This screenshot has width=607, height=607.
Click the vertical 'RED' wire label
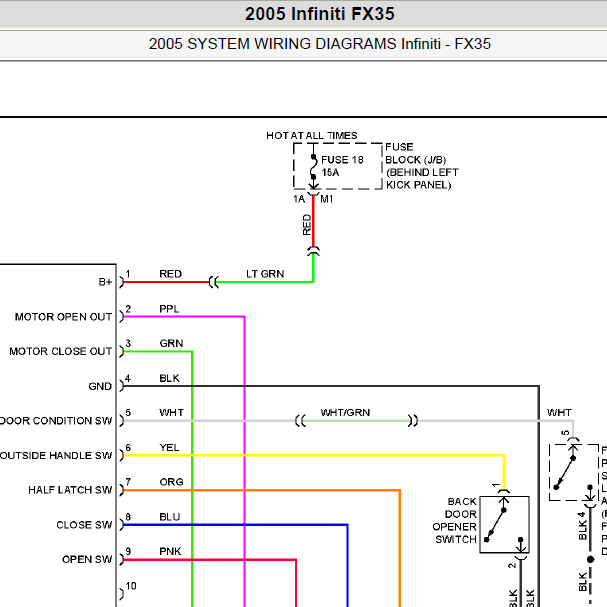point(307,225)
